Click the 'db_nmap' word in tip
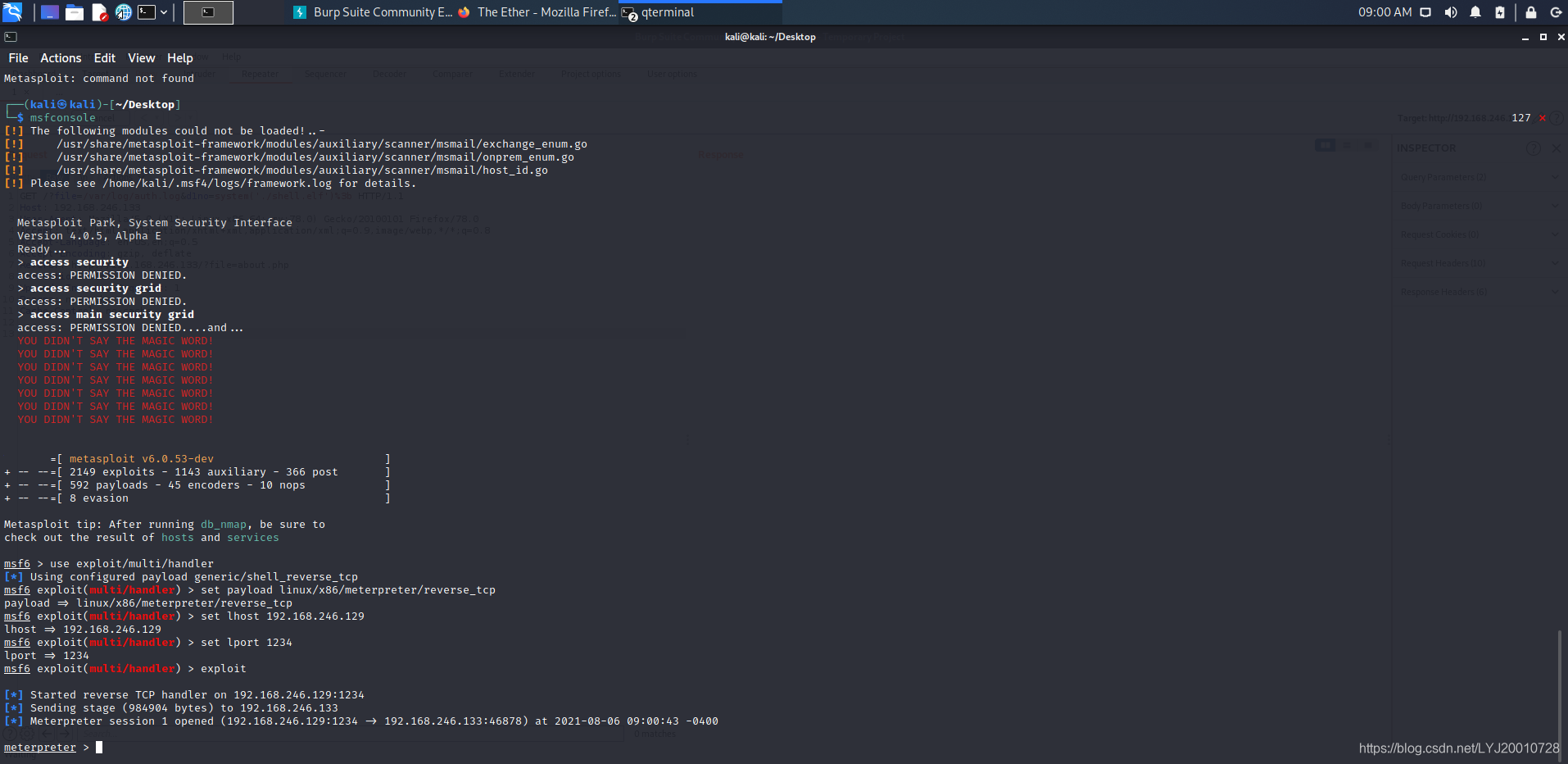The height and width of the screenshot is (764, 1568). (x=224, y=525)
